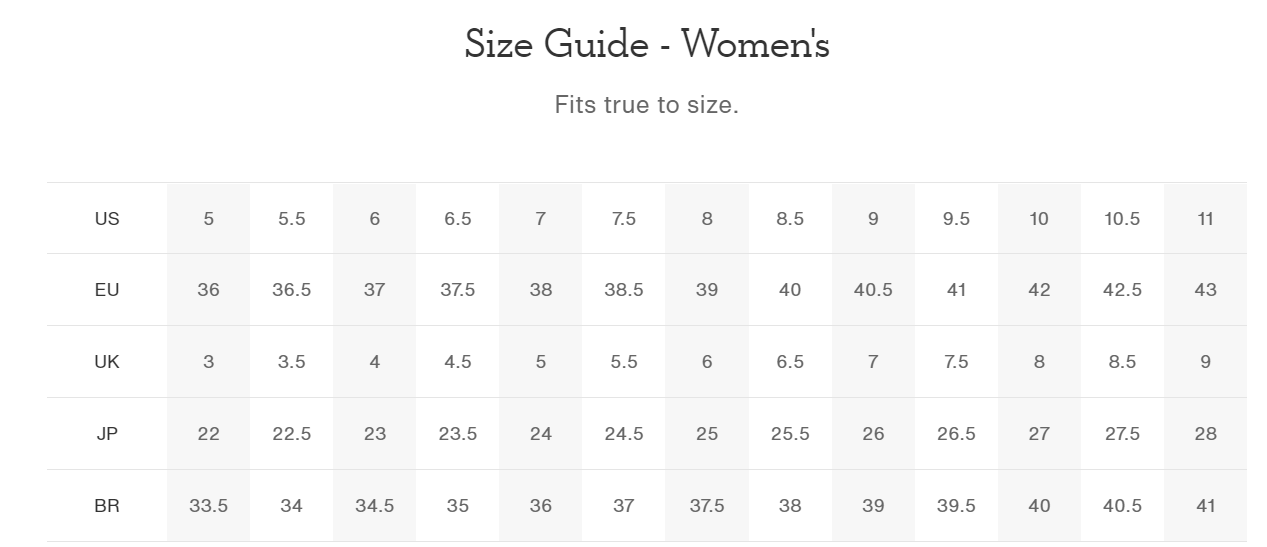This screenshot has width=1267, height=547.
Task: Click EU size 40.5 cell
Action: click(873, 290)
